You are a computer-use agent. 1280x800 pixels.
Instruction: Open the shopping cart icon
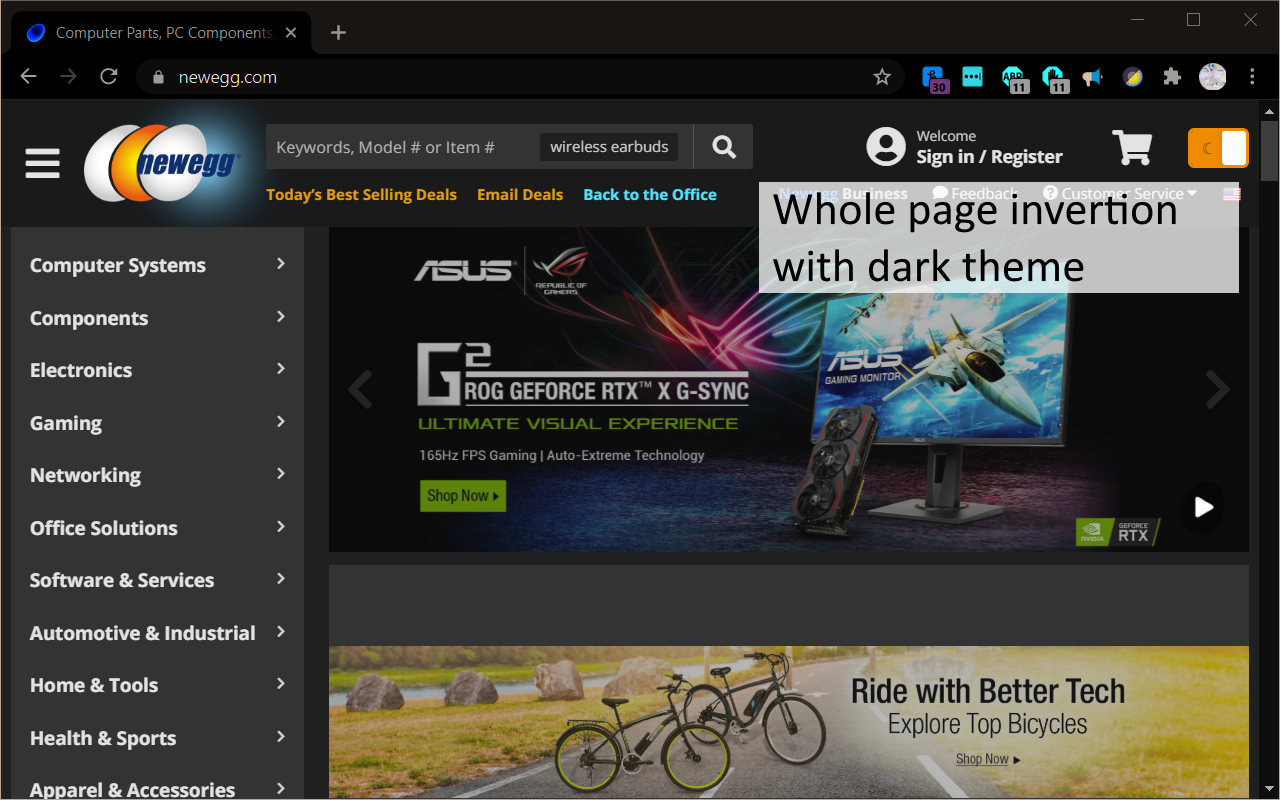click(x=1132, y=147)
